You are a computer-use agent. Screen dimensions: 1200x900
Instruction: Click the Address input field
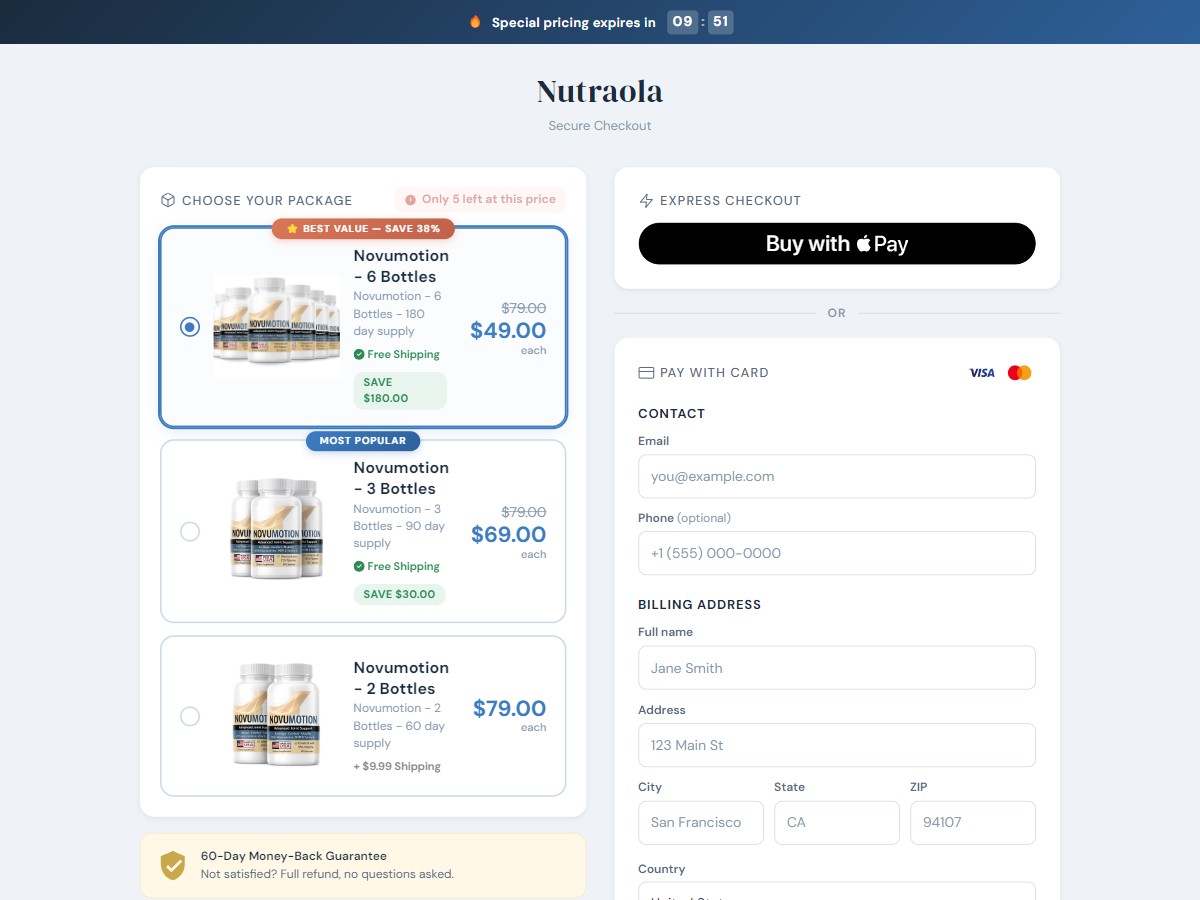837,745
